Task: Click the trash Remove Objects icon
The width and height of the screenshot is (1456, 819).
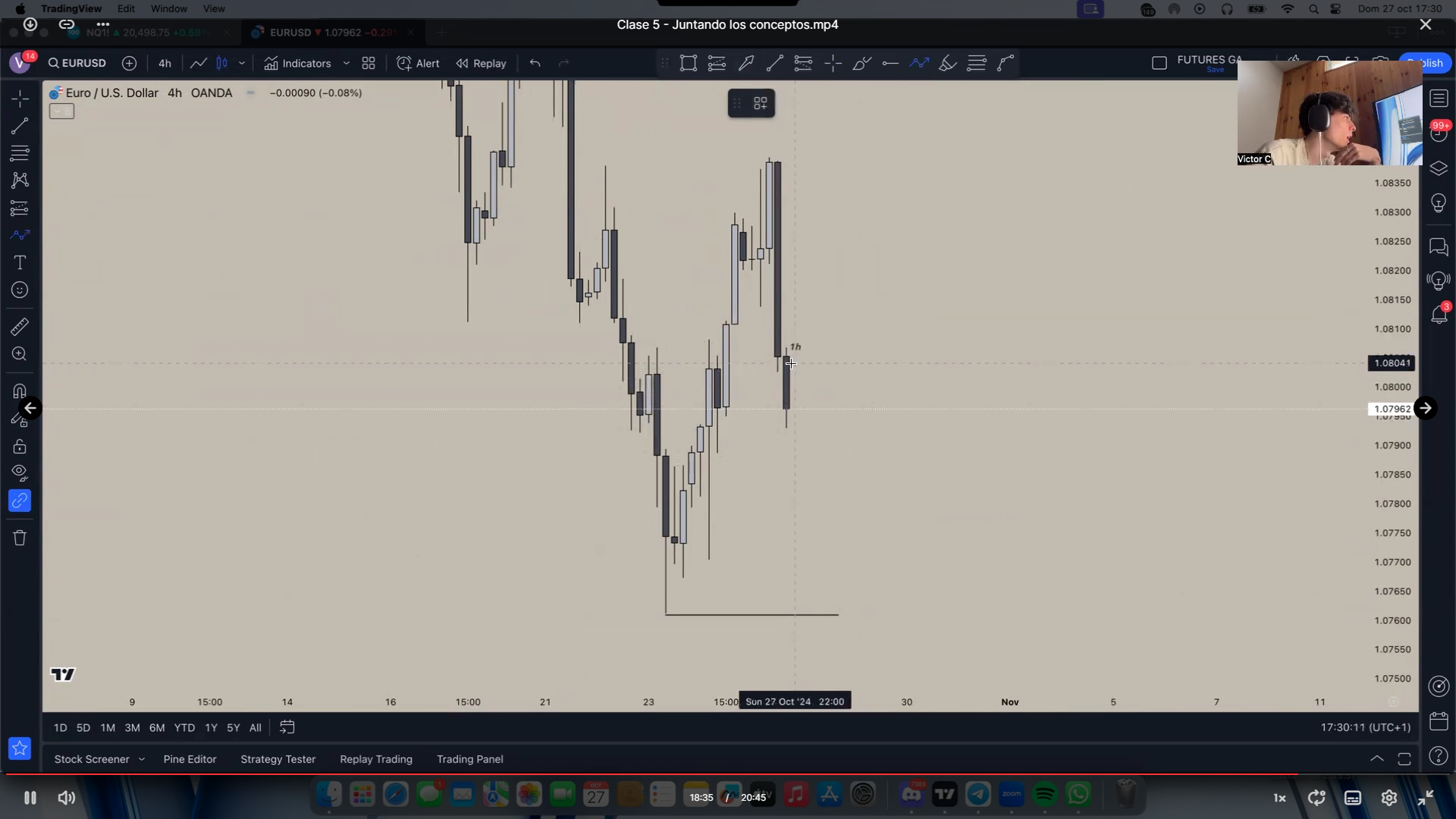Action: (x=20, y=538)
